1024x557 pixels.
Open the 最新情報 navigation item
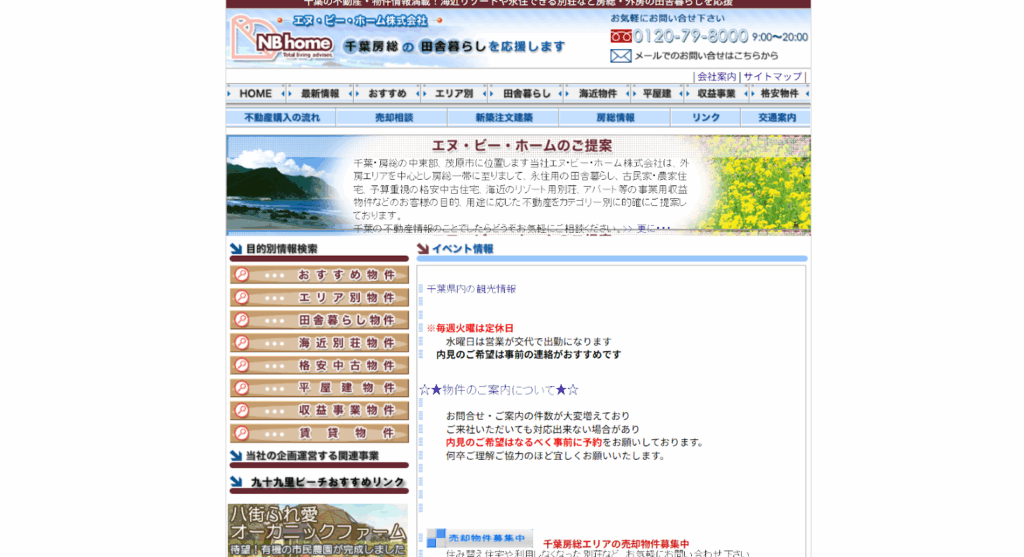point(320,93)
